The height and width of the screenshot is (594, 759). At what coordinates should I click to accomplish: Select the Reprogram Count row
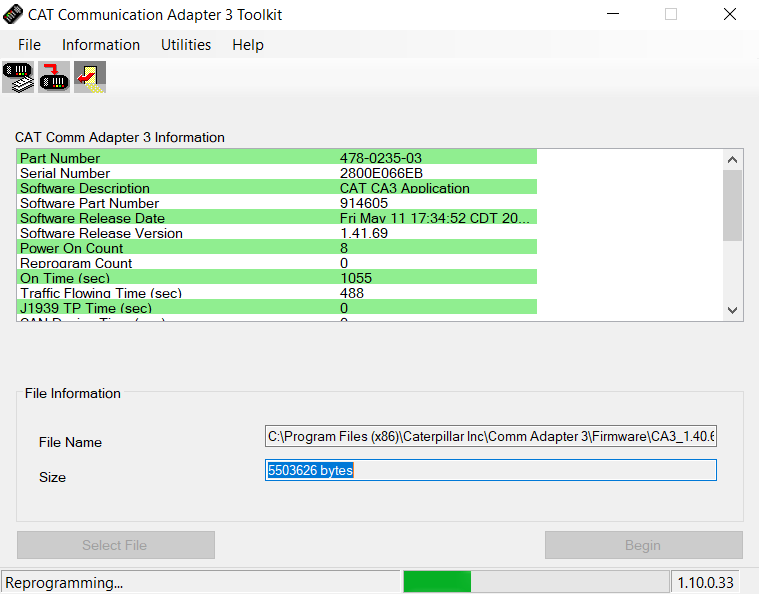277,262
